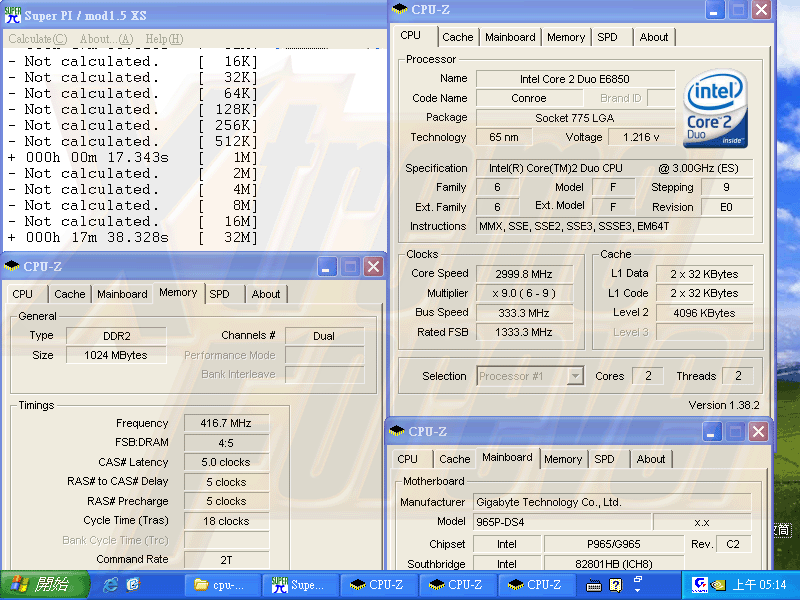
Task: Click the Mainboard CPU-Z window title icon
Action: (396, 431)
